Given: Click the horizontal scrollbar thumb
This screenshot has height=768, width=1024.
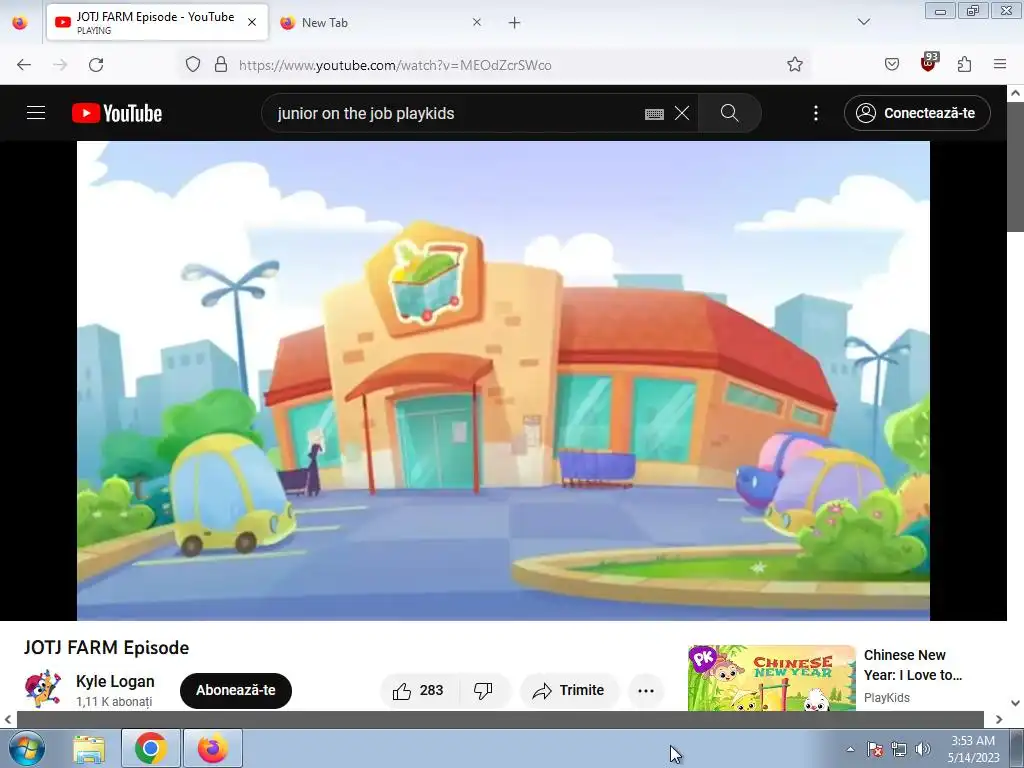Looking at the screenshot, I should (x=500, y=719).
